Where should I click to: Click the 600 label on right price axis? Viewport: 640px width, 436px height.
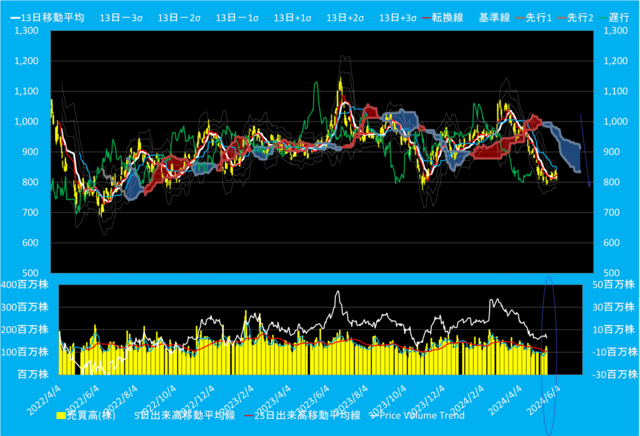pyautogui.click(x=612, y=243)
